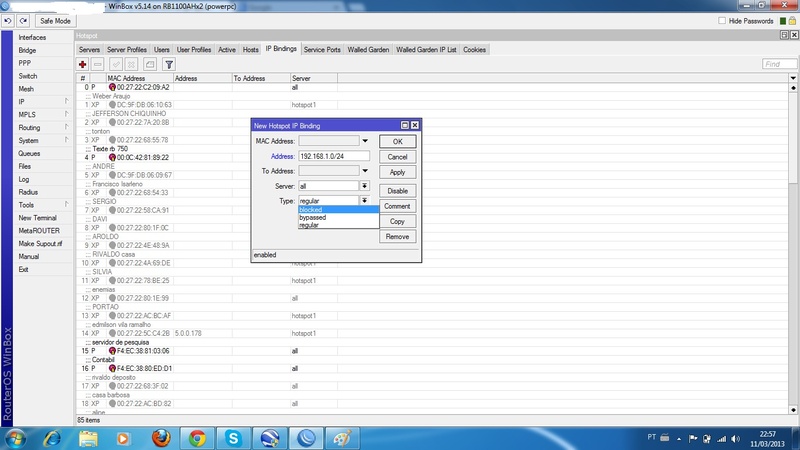Switch to Users tab
Viewport: 800px width, 450px height.
coord(162,49)
